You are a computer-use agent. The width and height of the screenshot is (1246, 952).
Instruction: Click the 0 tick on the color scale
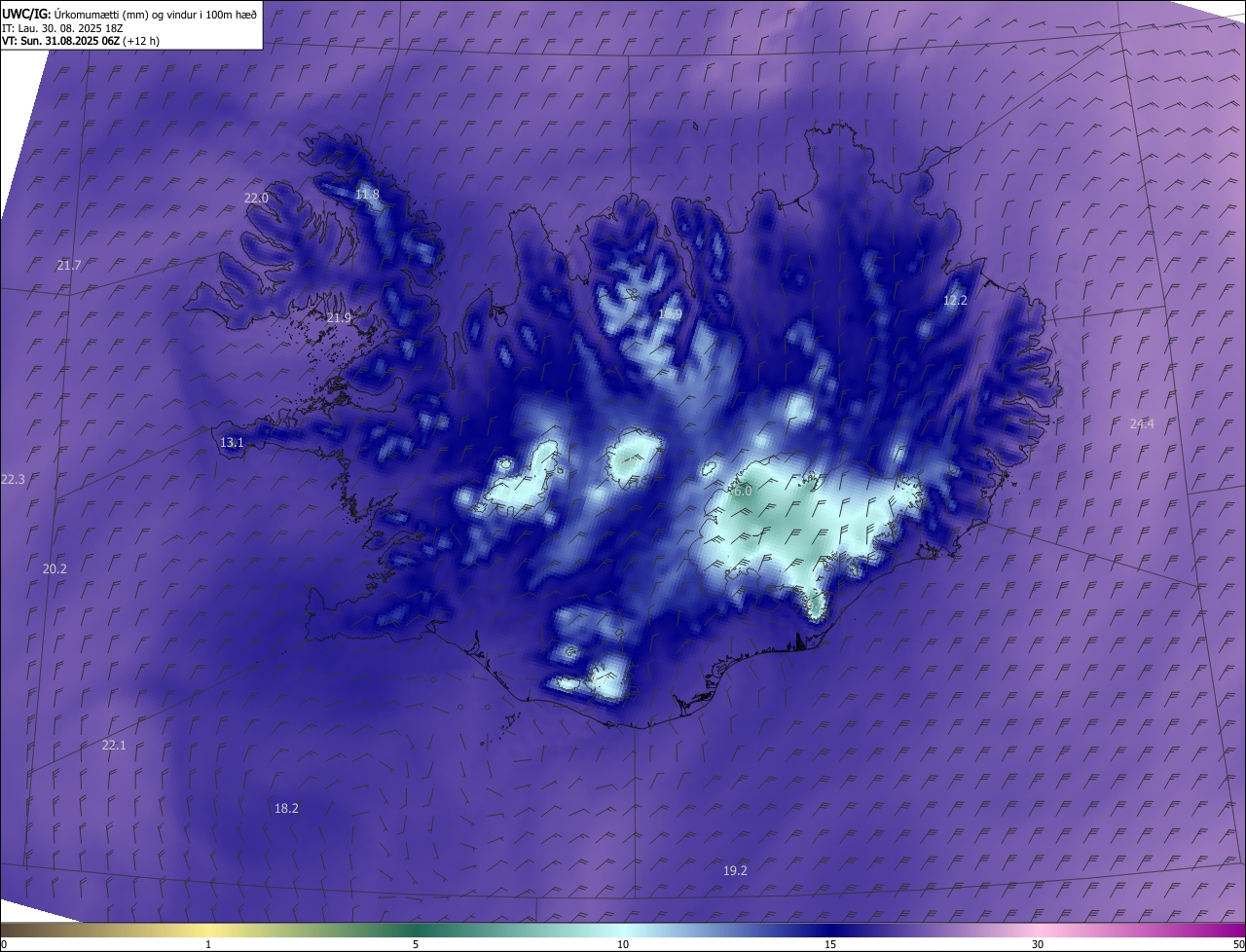[4, 944]
